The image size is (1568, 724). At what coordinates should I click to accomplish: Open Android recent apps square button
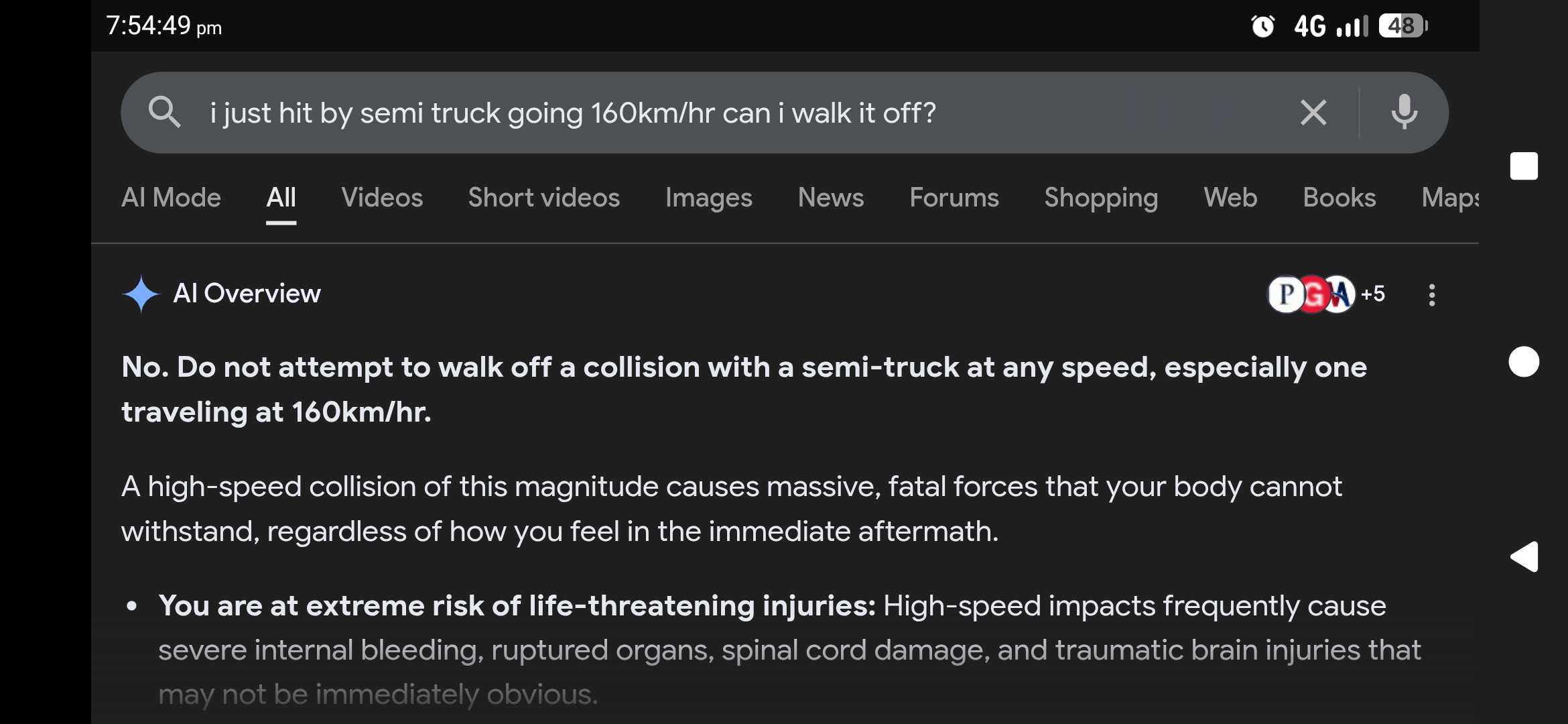point(1523,166)
